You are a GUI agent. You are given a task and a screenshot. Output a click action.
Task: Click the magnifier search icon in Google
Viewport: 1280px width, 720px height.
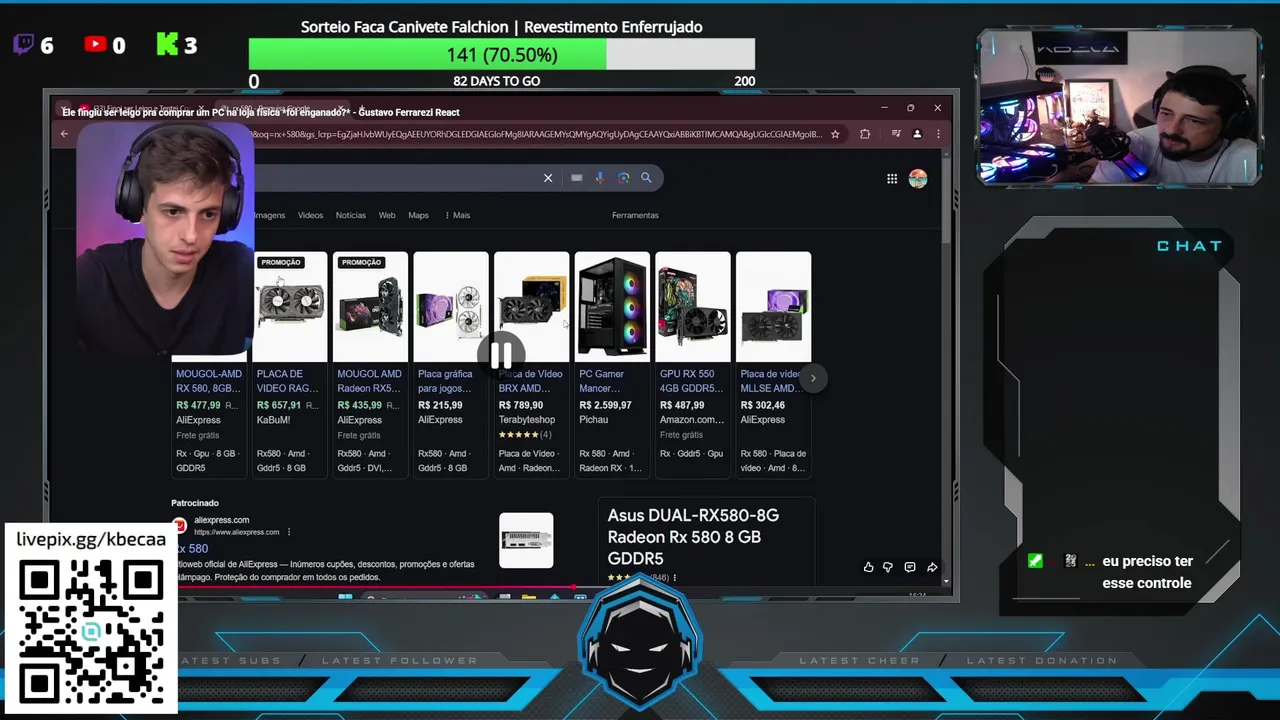point(646,178)
